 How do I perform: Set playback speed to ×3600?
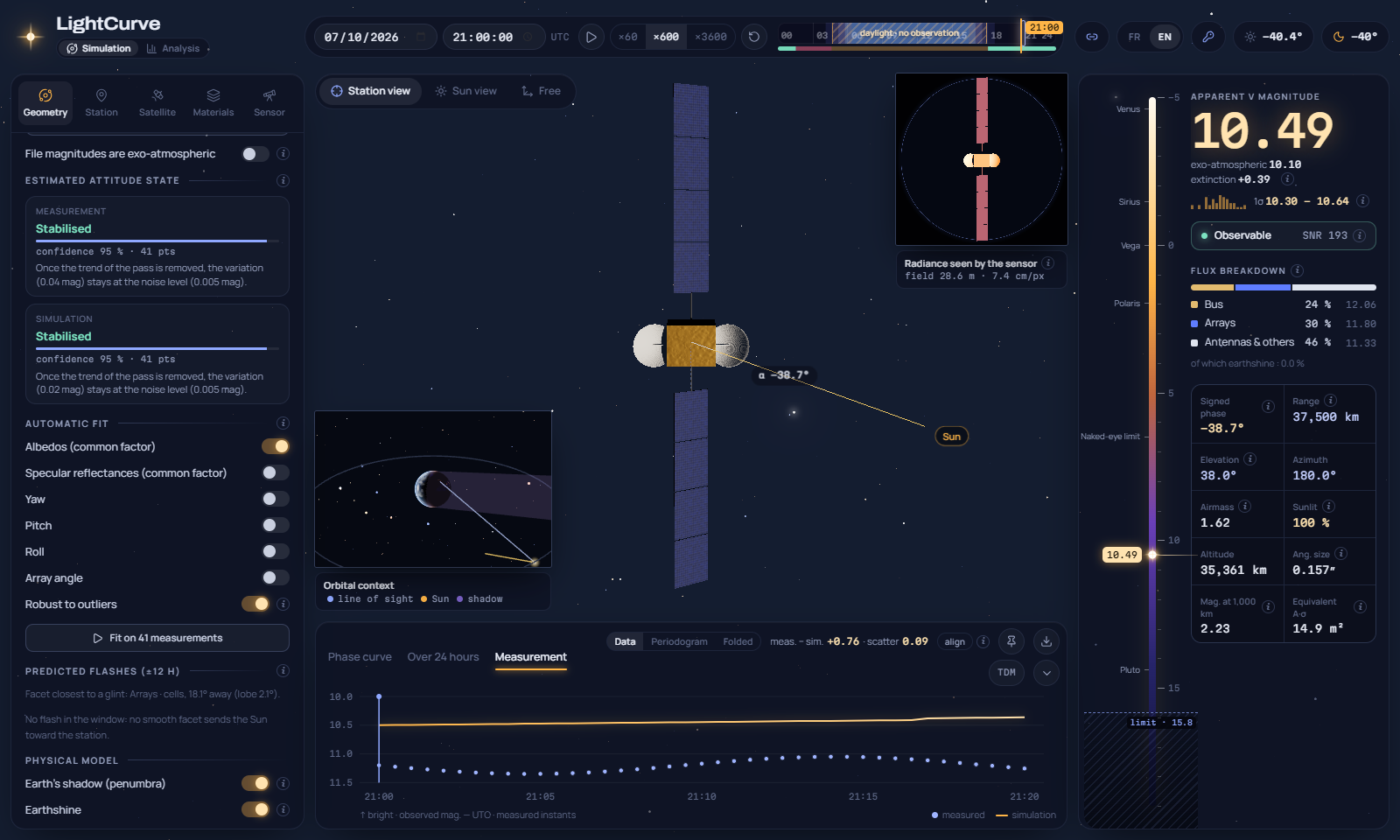click(x=710, y=37)
